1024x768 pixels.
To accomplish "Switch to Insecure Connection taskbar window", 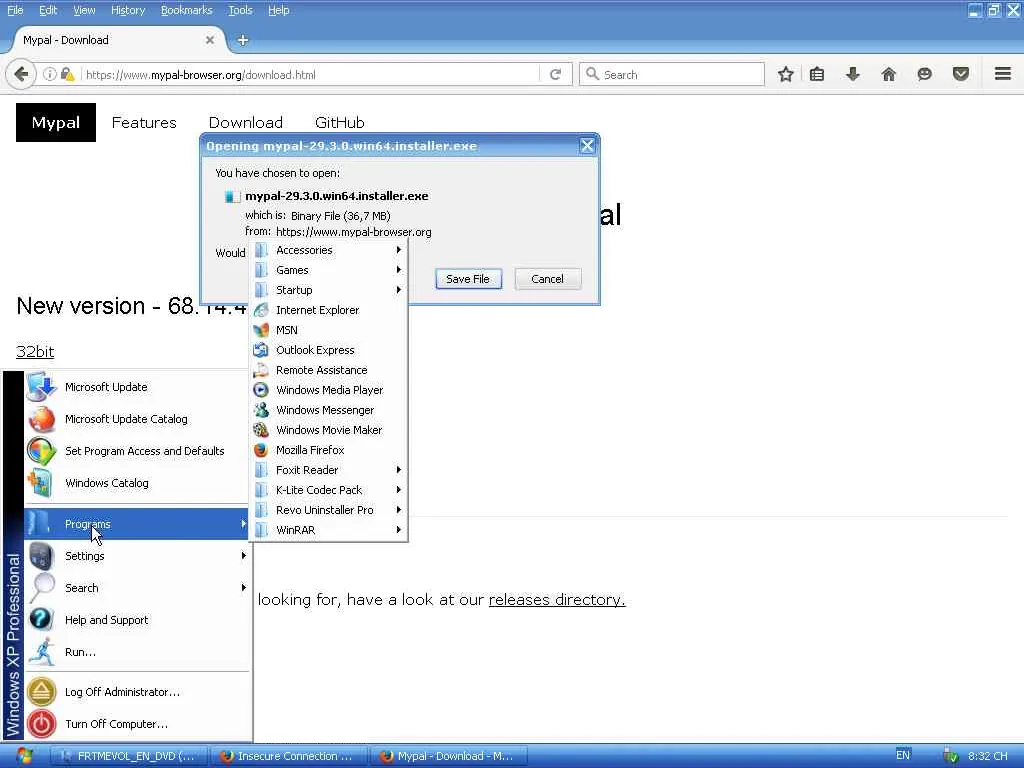I will tap(288, 756).
